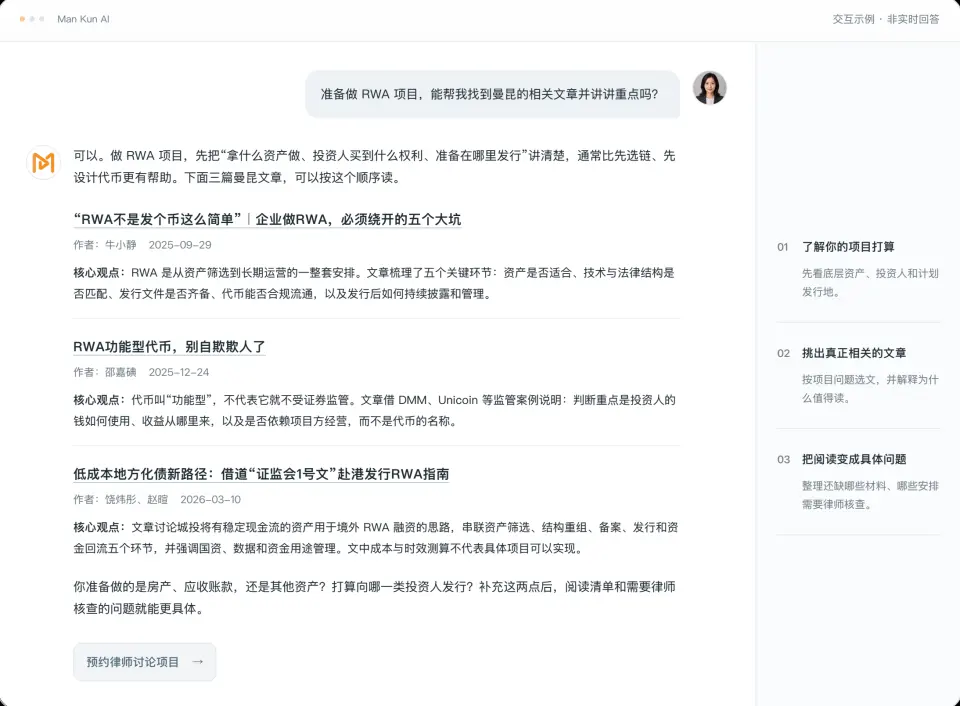This screenshot has height=706, width=960.
Task: Click the 交互示例 · 非实时回答 label
Action: (x=885, y=19)
